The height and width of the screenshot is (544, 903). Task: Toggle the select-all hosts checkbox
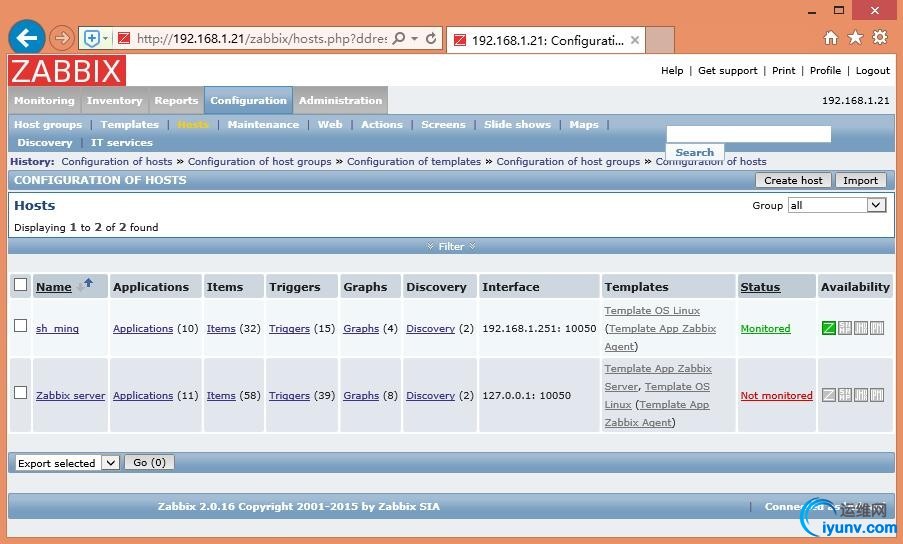[x=21, y=284]
